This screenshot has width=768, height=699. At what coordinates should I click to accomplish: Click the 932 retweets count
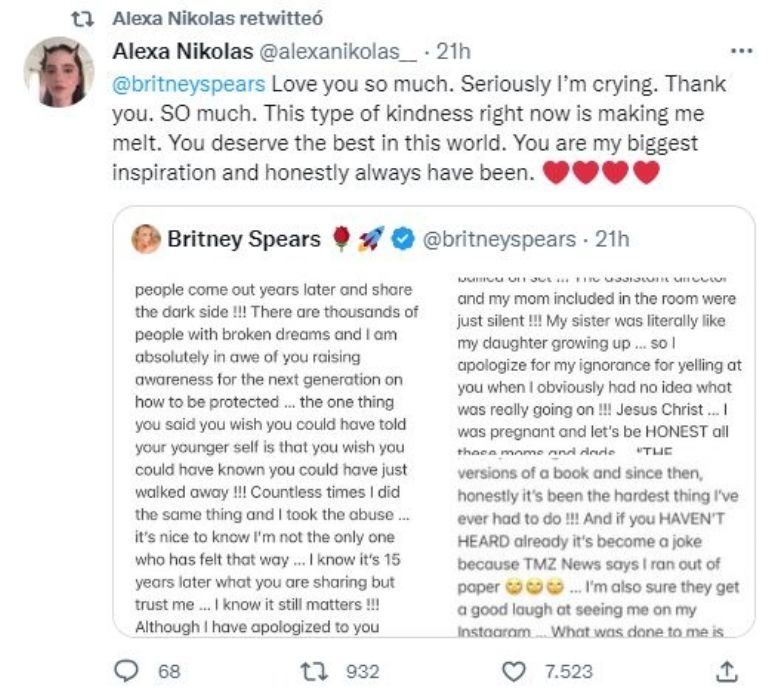pos(362,672)
